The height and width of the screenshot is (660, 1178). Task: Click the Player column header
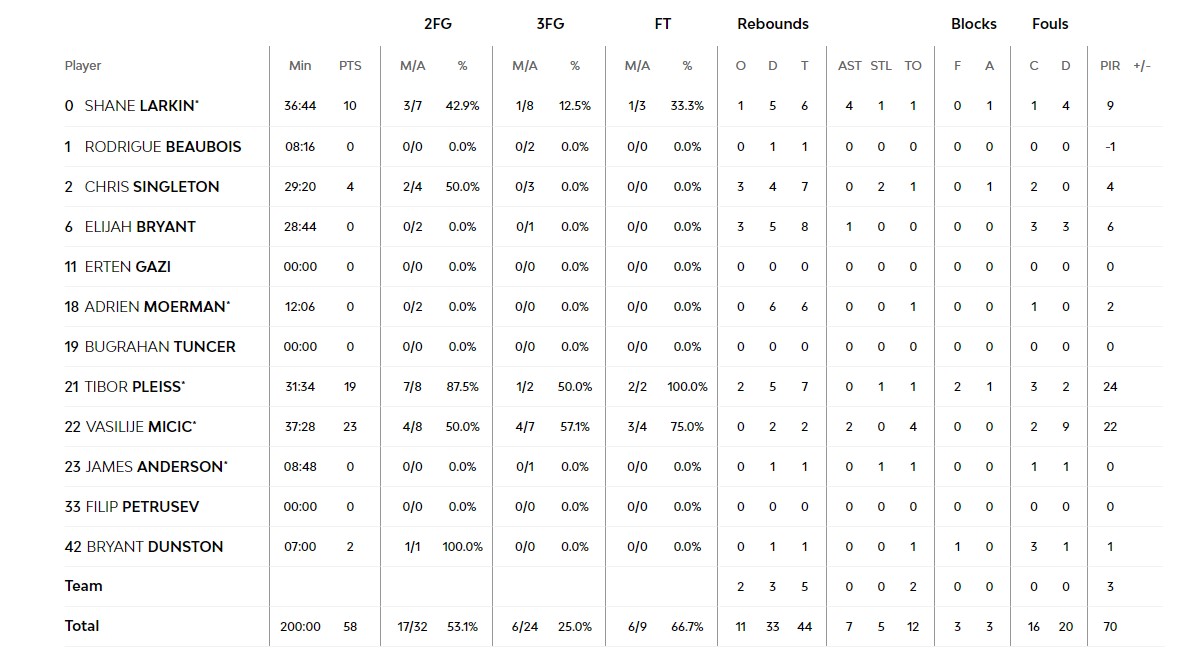tap(83, 66)
